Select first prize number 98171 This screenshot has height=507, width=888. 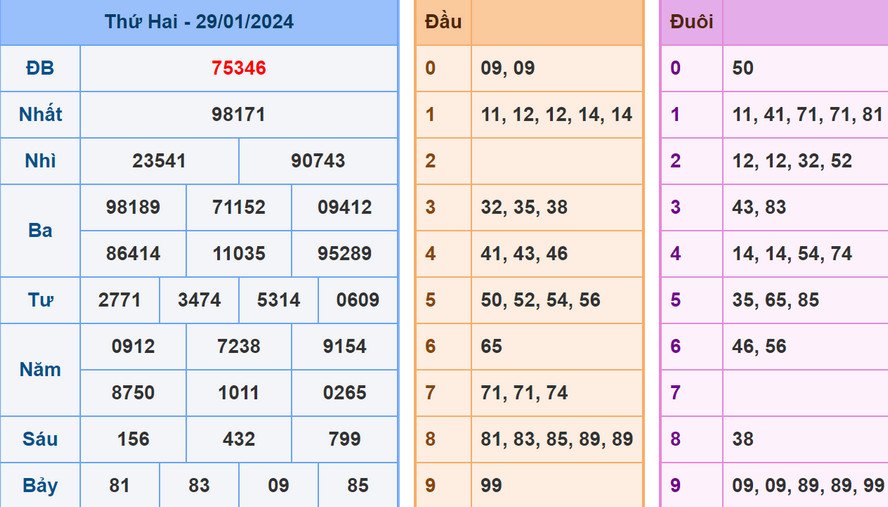238,114
